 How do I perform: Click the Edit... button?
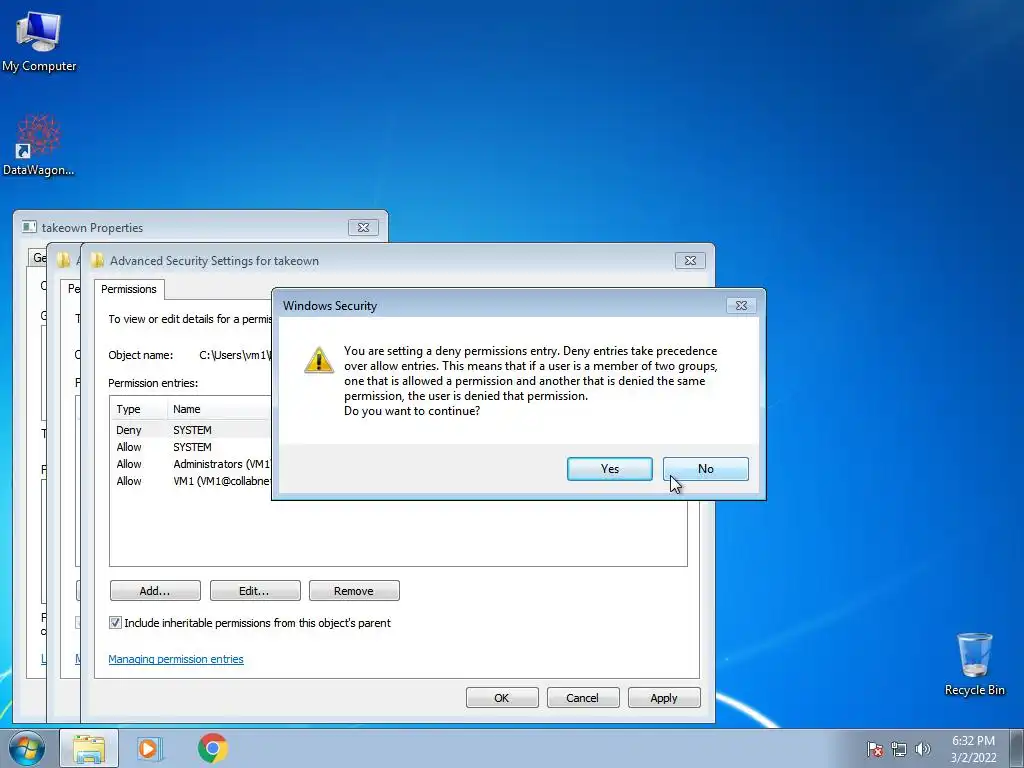click(255, 591)
